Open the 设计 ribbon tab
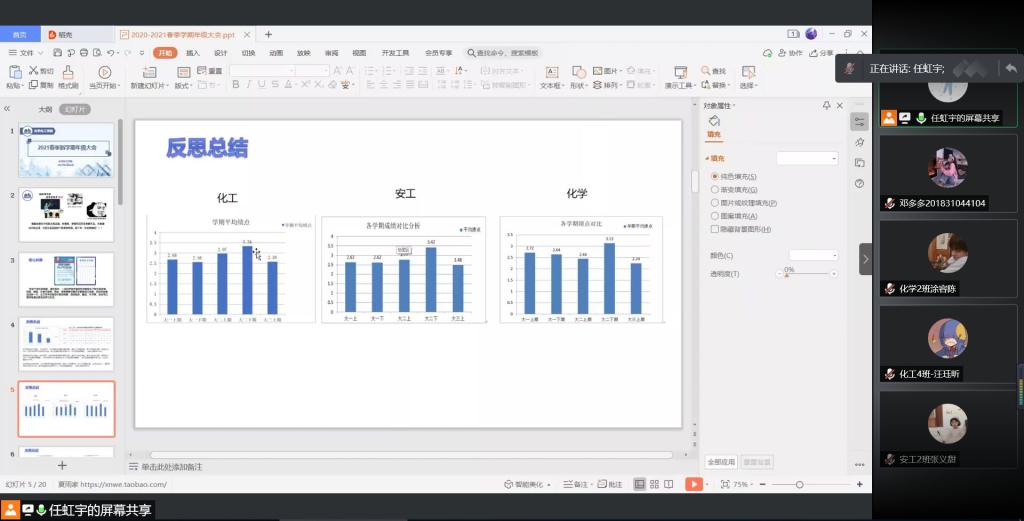The width and height of the screenshot is (1024, 521). click(x=220, y=52)
